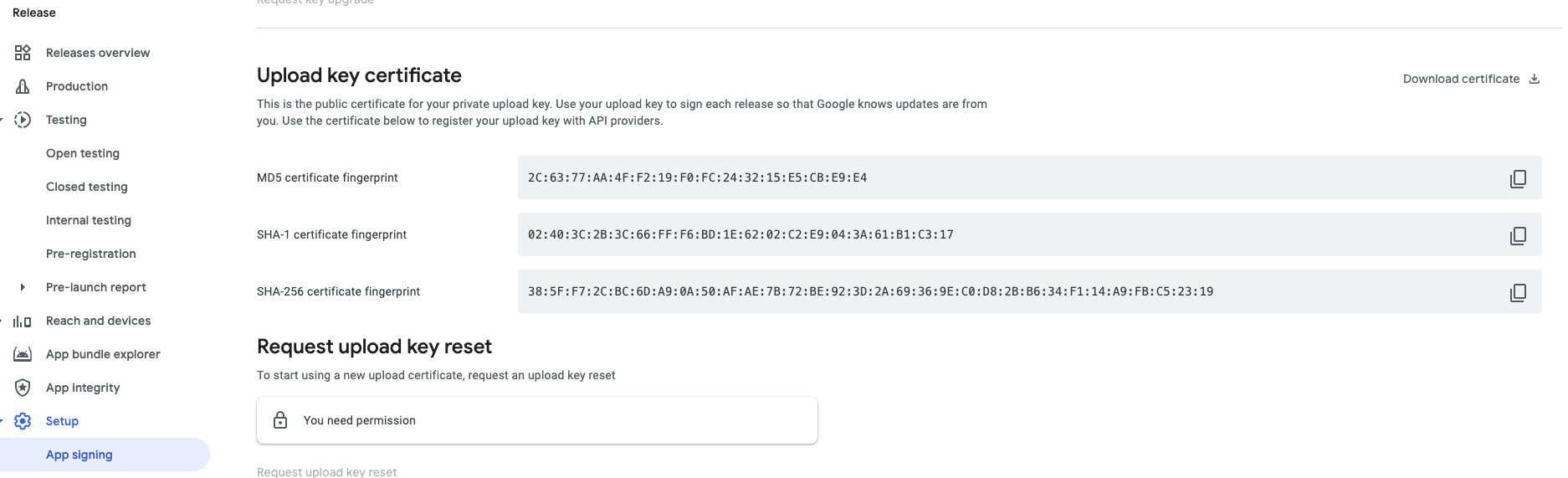
Task: Click the Production icon in sidebar
Action: tap(23, 86)
